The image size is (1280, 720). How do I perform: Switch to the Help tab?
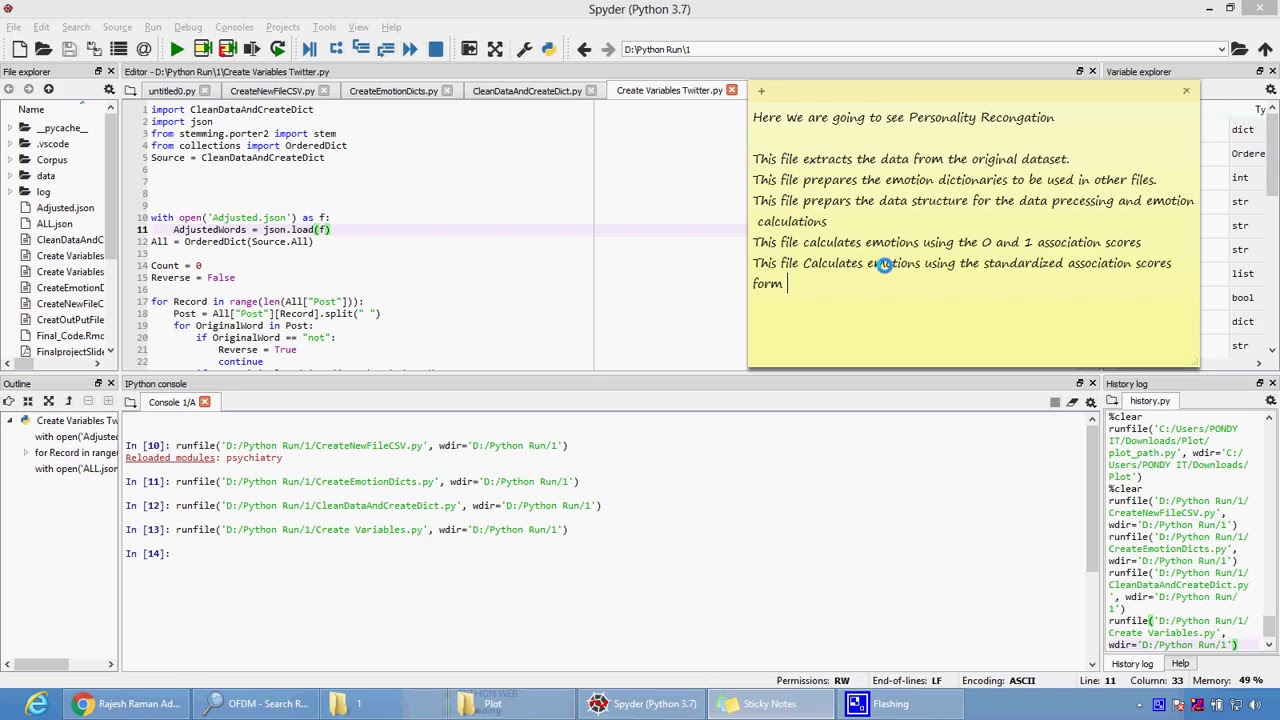pyautogui.click(x=1180, y=664)
